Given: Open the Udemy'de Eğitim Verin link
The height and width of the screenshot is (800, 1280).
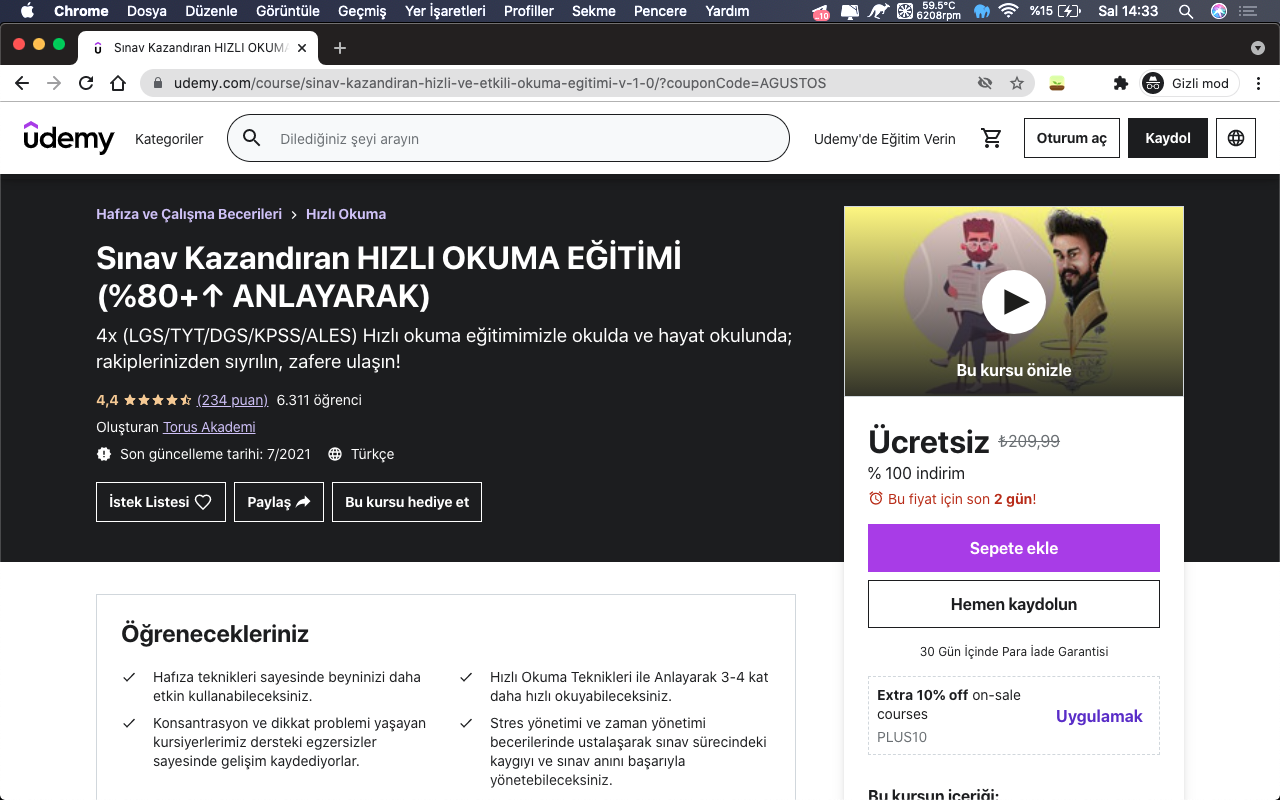Looking at the screenshot, I should [x=885, y=139].
